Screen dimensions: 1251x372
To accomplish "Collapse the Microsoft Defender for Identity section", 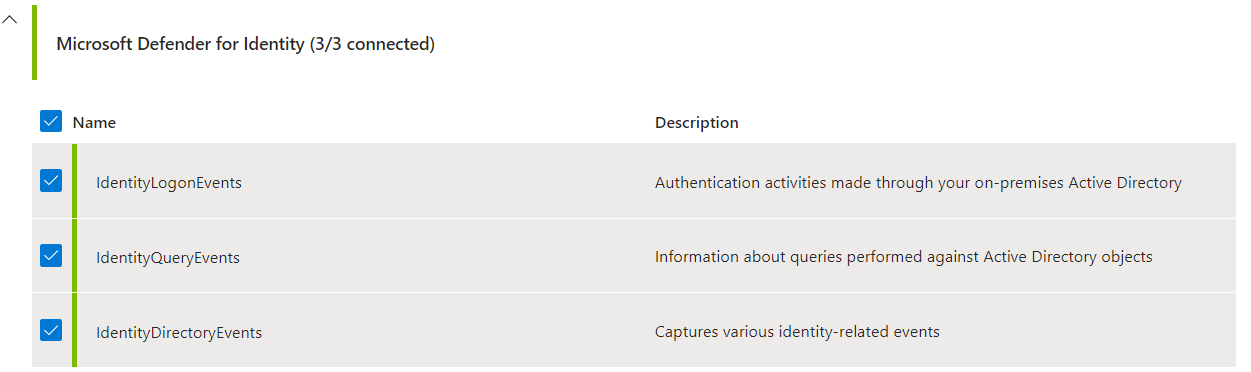I will (10, 19).
